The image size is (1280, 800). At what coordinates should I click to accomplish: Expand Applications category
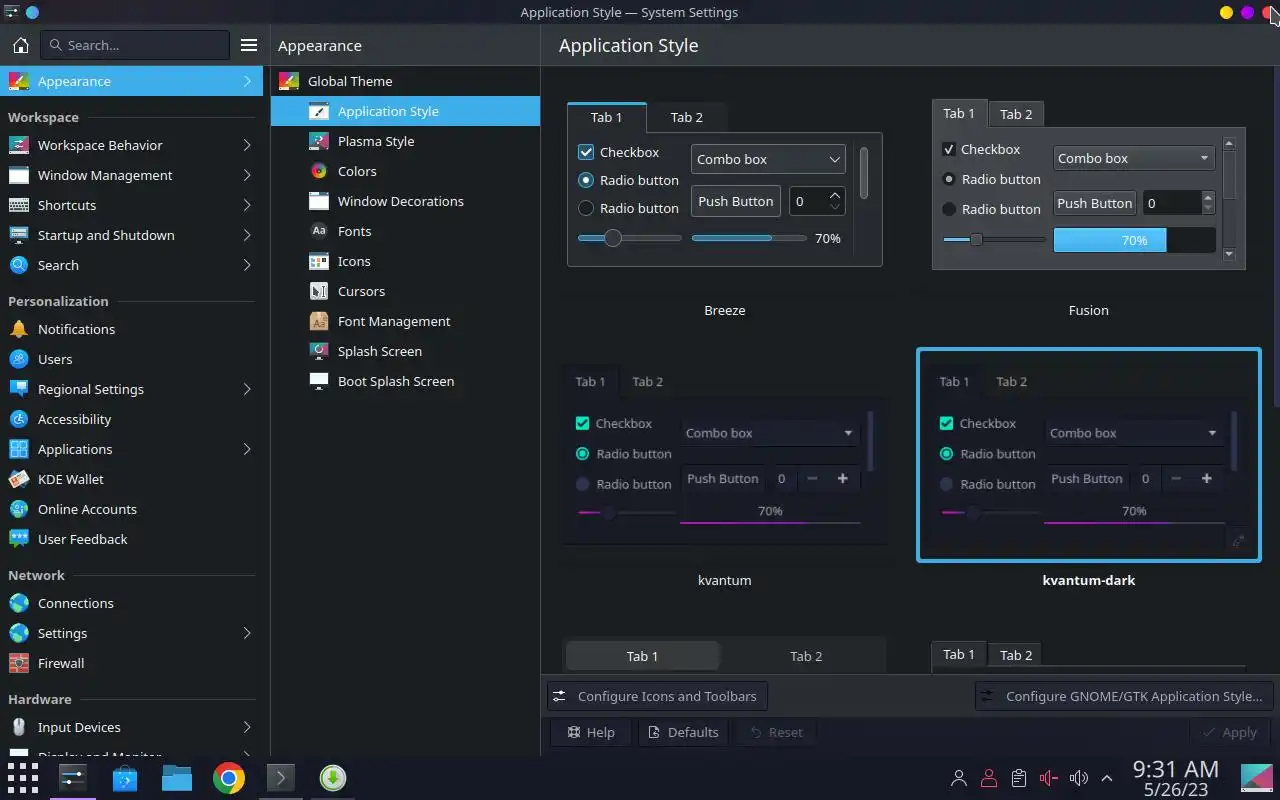click(246, 449)
